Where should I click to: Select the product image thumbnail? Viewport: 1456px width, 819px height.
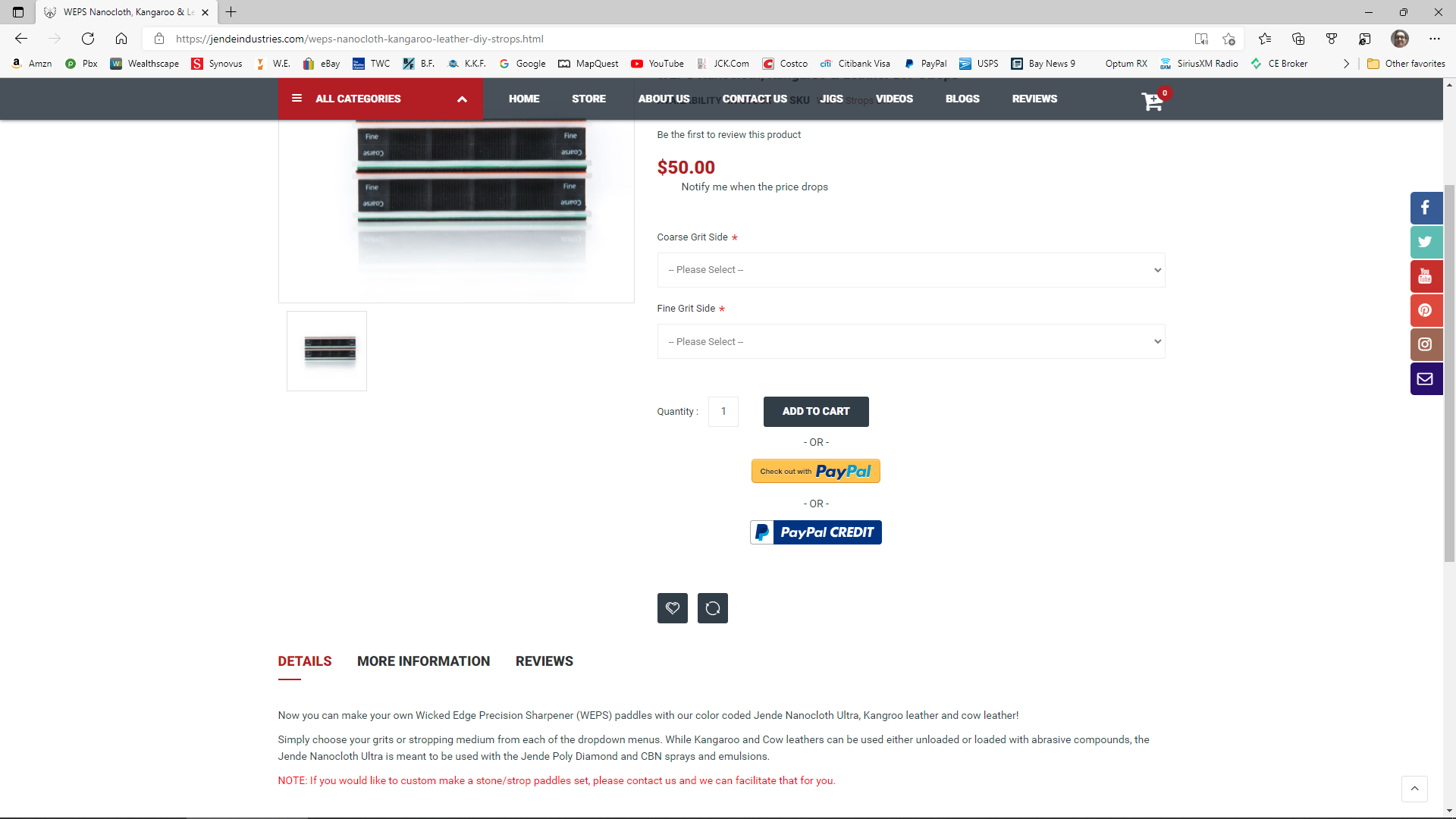pyautogui.click(x=327, y=351)
